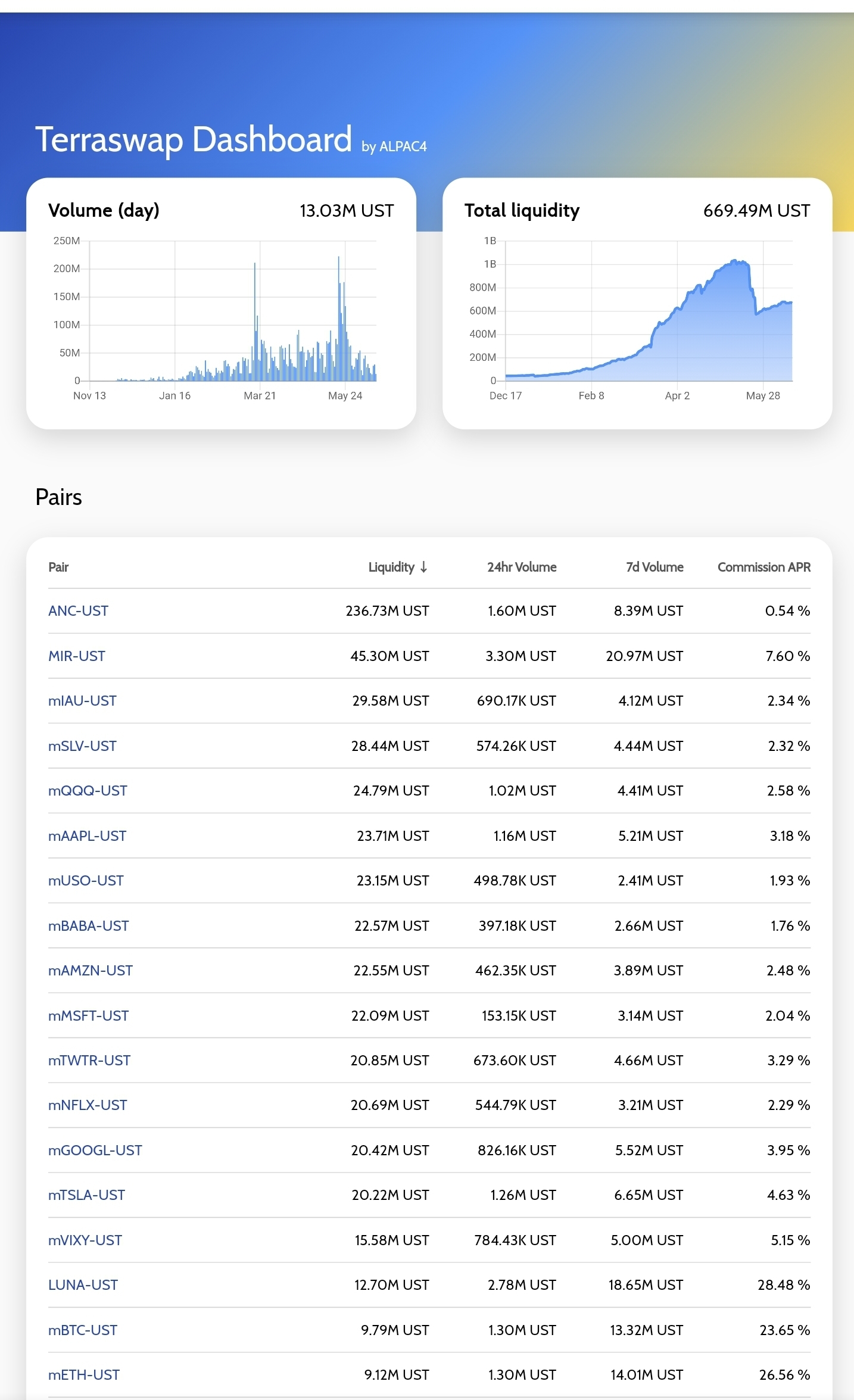
Task: Click mBABA-UST liquidity 22.57M UST
Action: [391, 926]
